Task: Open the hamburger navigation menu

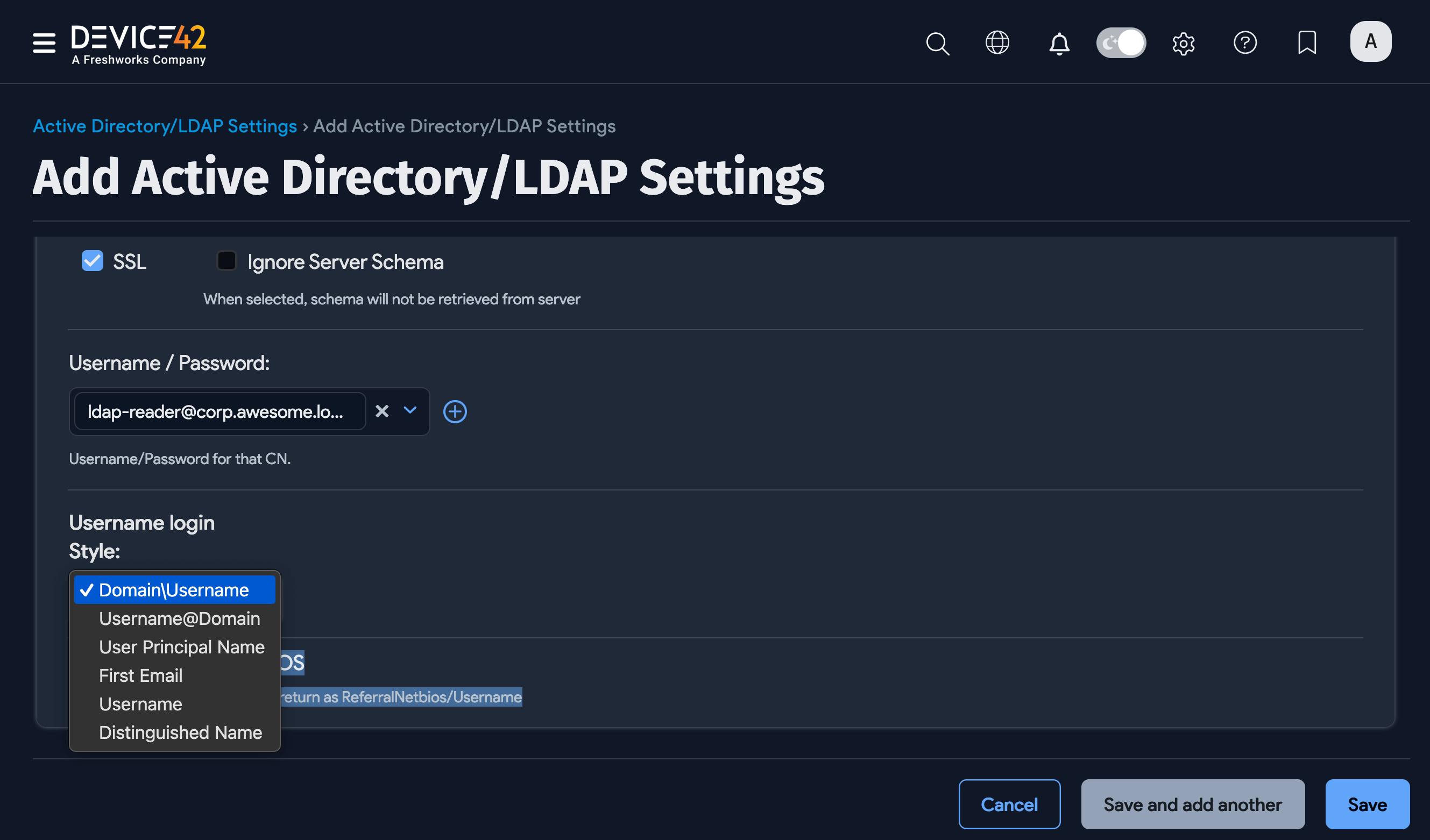Action: click(x=44, y=42)
